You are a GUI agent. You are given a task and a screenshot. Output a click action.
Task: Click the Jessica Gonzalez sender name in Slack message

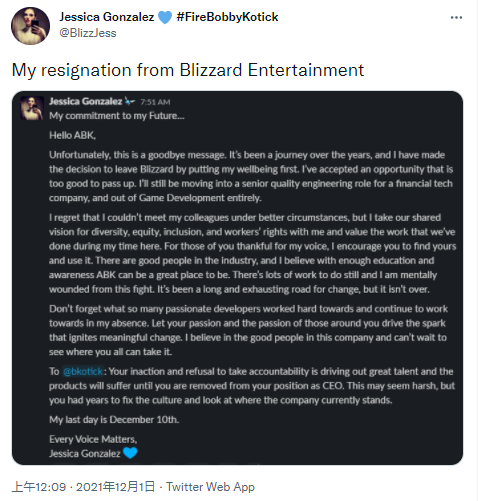tap(86, 101)
